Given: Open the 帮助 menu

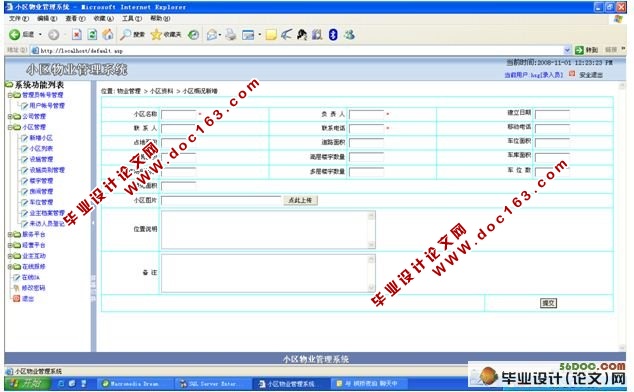Looking at the screenshot, I should (x=160, y=19).
